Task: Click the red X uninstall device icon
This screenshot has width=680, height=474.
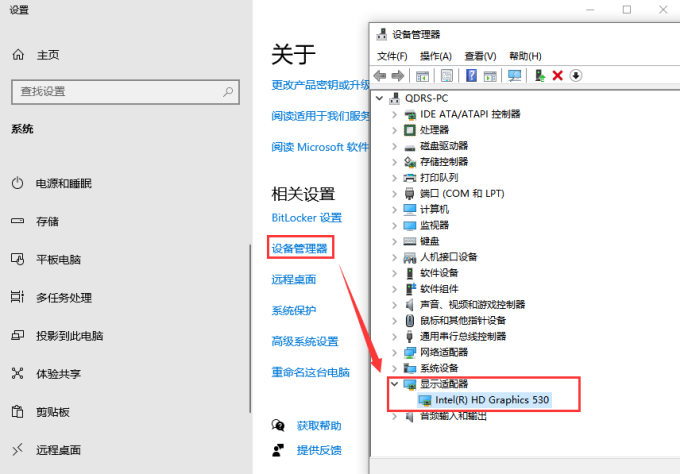Action: pos(558,76)
